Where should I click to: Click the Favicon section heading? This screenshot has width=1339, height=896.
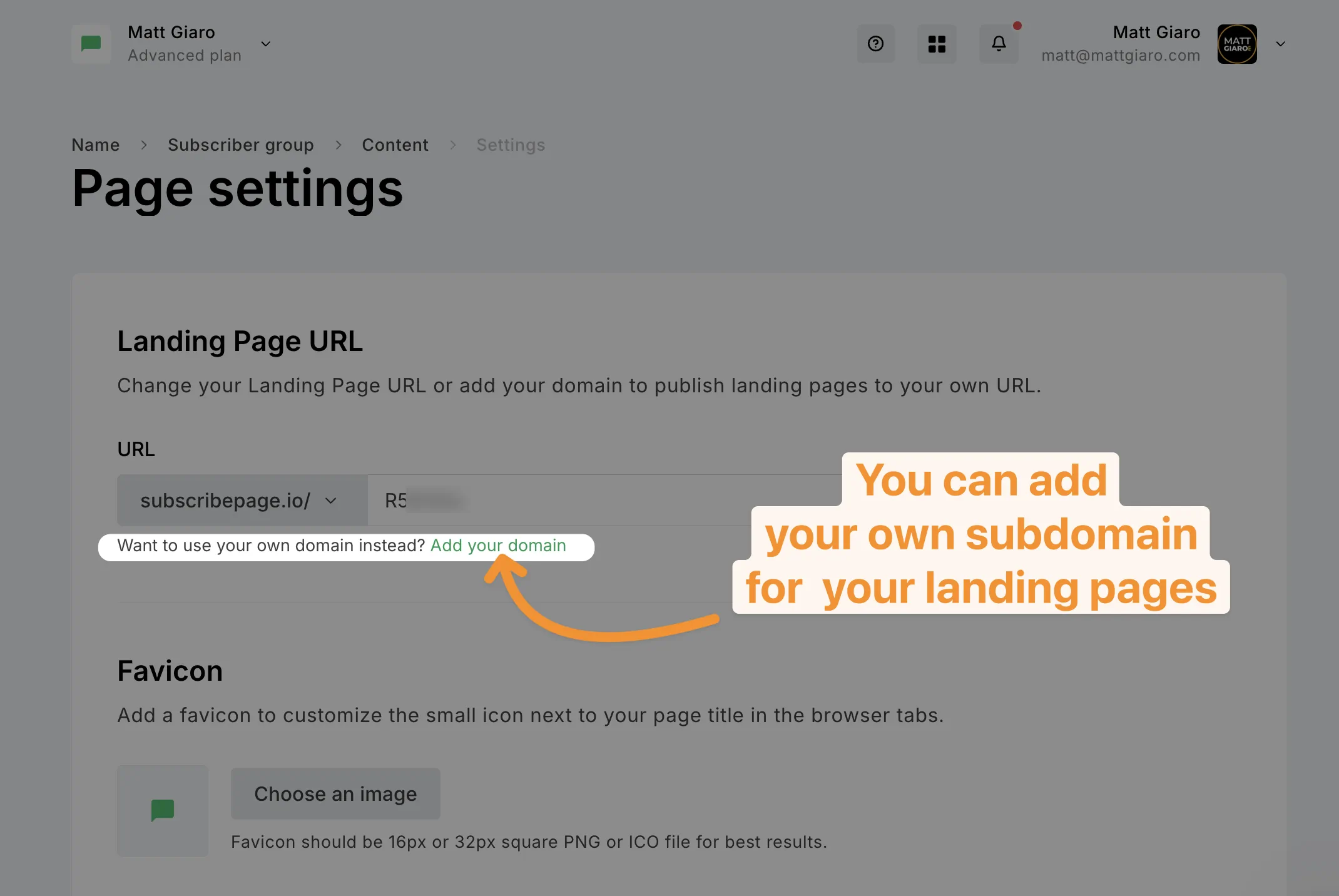coord(170,671)
